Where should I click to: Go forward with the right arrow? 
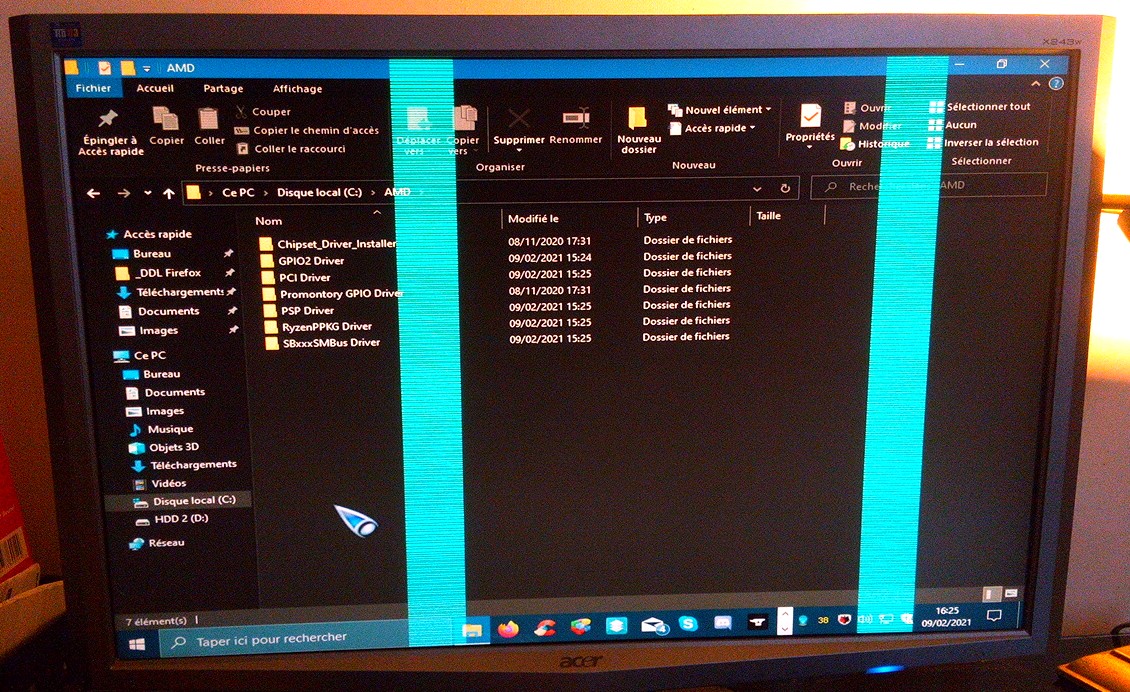tap(124, 193)
